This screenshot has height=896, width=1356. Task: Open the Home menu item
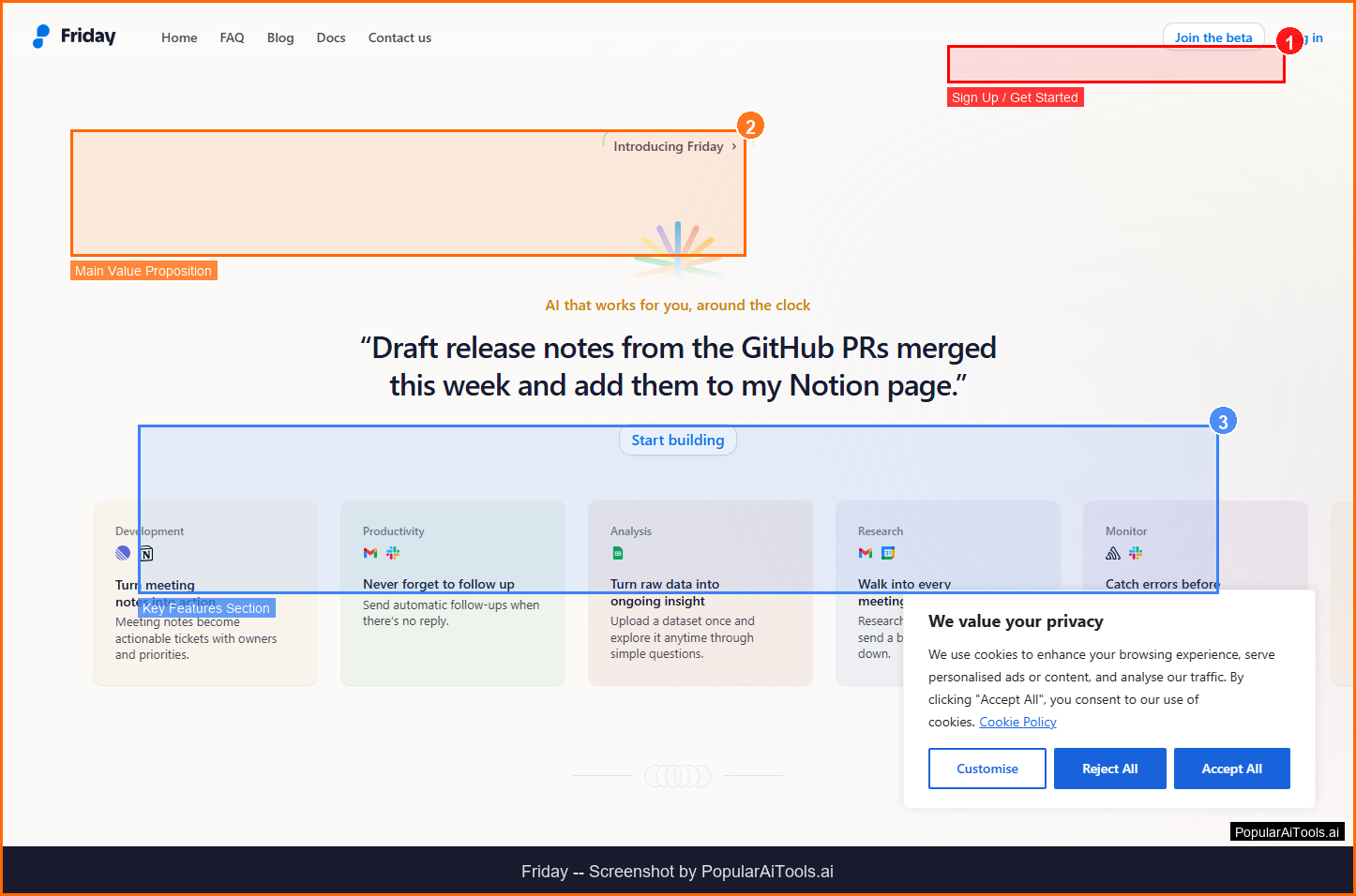click(179, 37)
